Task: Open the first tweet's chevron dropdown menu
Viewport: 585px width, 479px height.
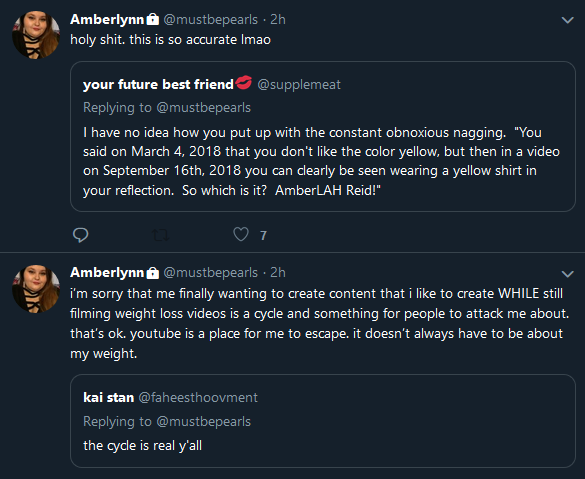Action: pos(567,20)
